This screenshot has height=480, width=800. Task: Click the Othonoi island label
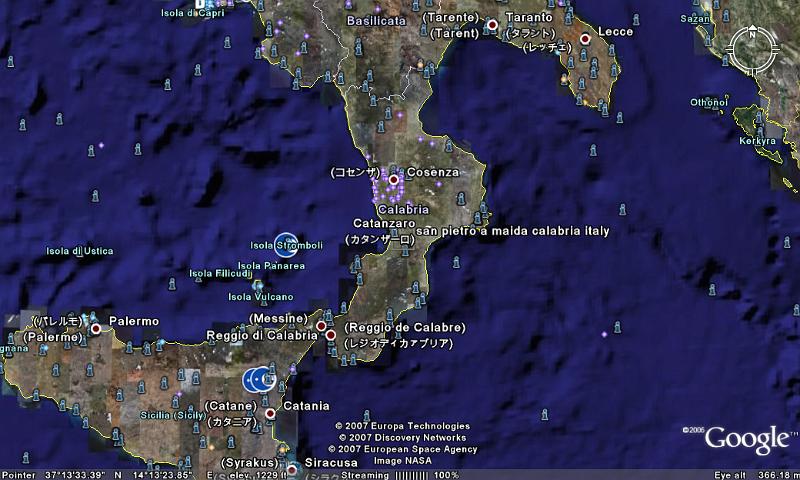tap(709, 103)
